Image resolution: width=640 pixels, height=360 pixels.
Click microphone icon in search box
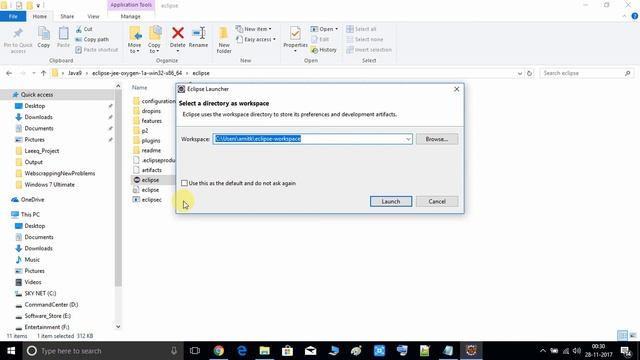[x=174, y=351]
